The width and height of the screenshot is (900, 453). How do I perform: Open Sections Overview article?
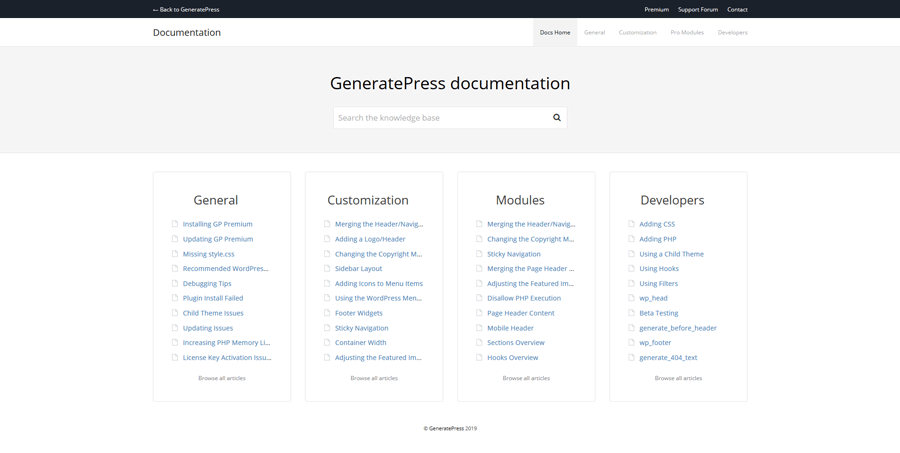tap(516, 342)
